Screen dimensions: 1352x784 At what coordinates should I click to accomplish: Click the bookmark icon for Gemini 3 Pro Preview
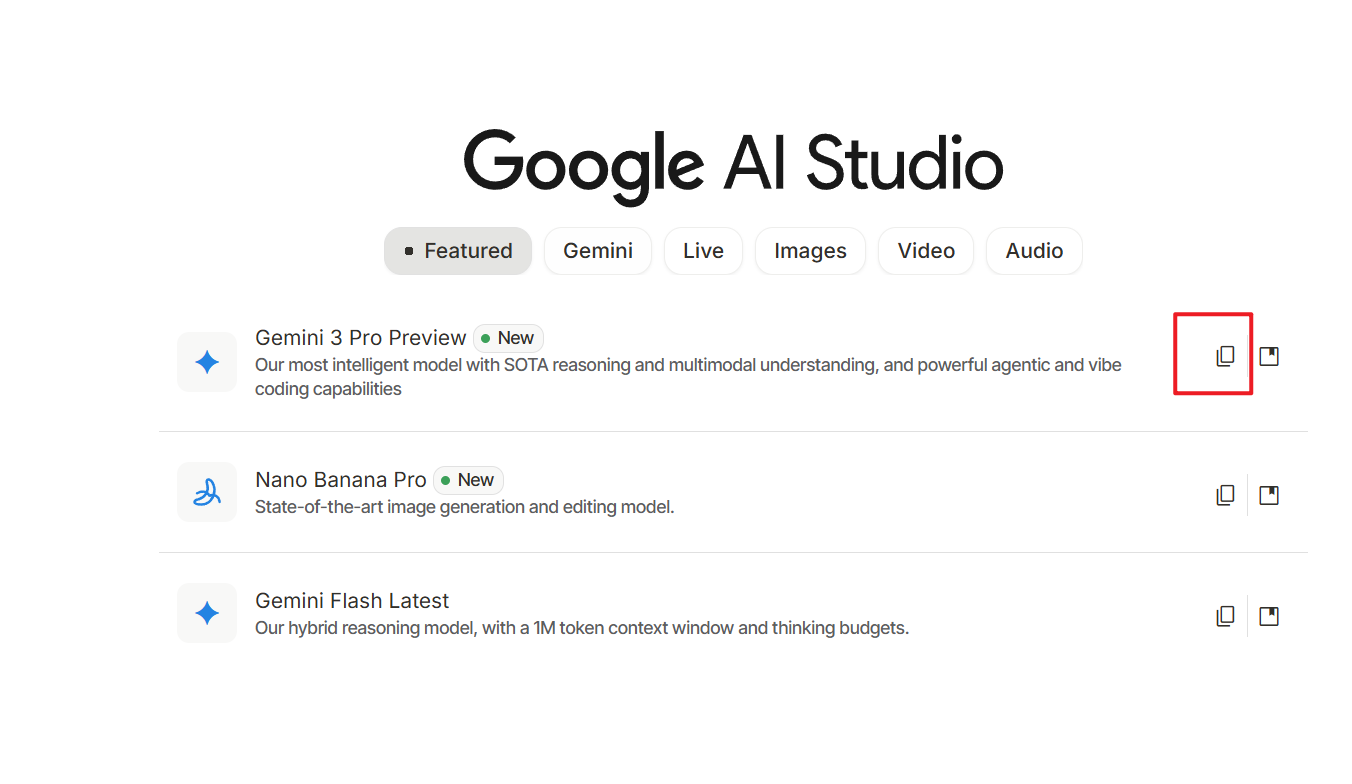point(1268,354)
